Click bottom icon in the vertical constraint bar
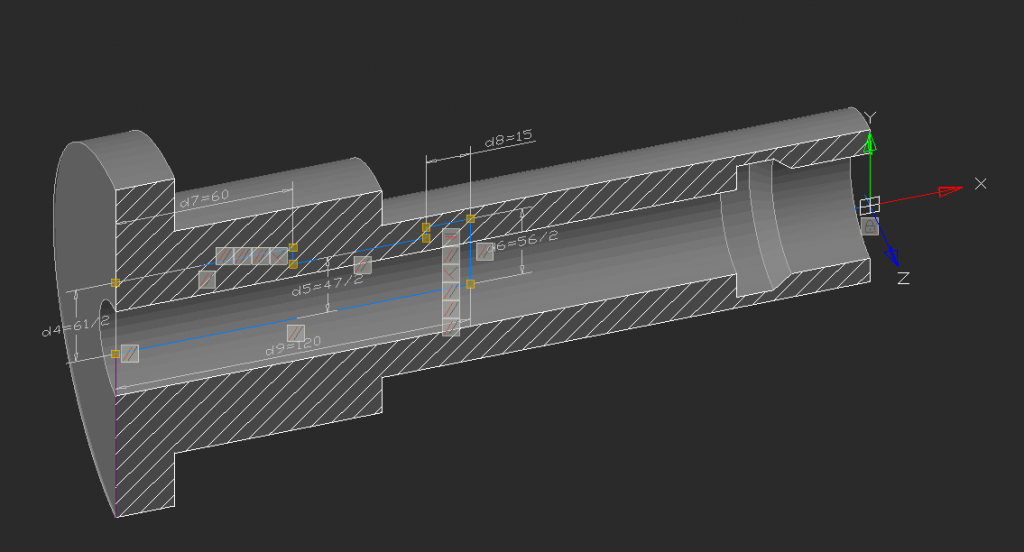This screenshot has height=552, width=1024. [x=451, y=326]
